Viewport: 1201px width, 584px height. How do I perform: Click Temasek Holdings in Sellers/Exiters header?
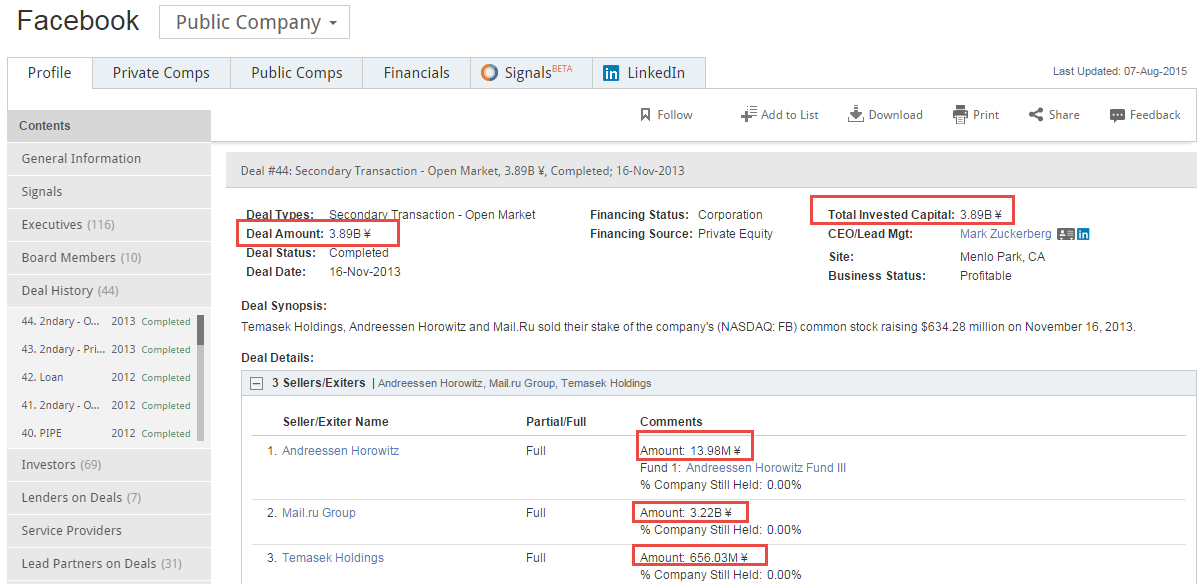(606, 383)
